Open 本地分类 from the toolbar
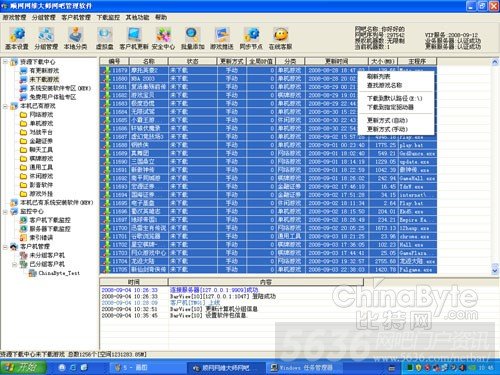 [75, 38]
